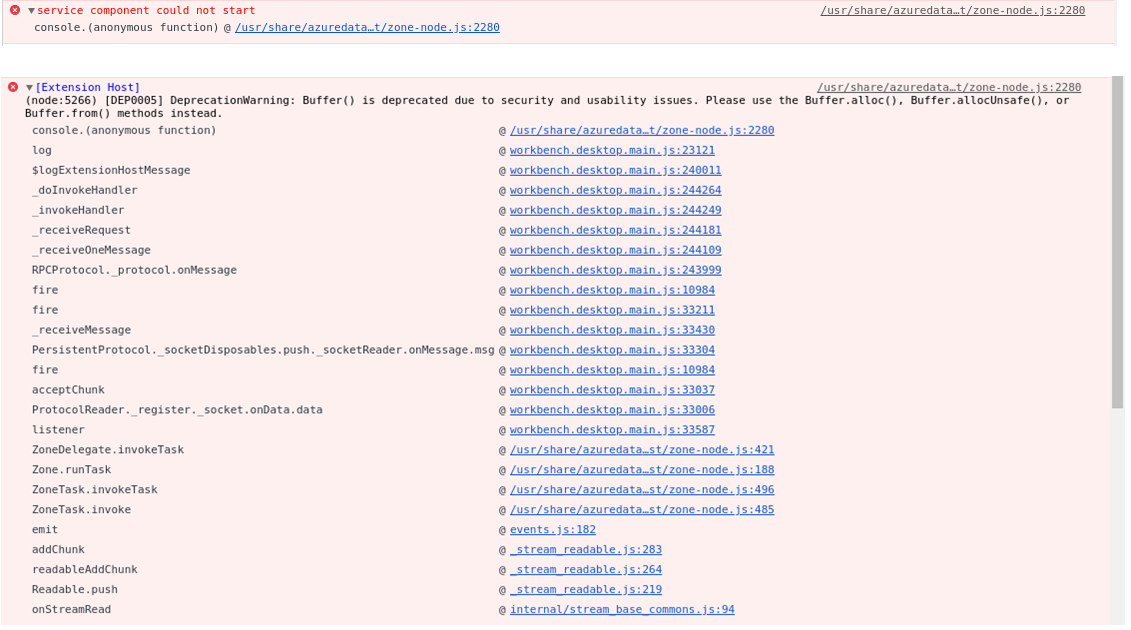Image resolution: width=1131 pixels, height=630 pixels.
Task: Open _stream_readable.js:264 link for readableAddChunk
Action: click(586, 569)
